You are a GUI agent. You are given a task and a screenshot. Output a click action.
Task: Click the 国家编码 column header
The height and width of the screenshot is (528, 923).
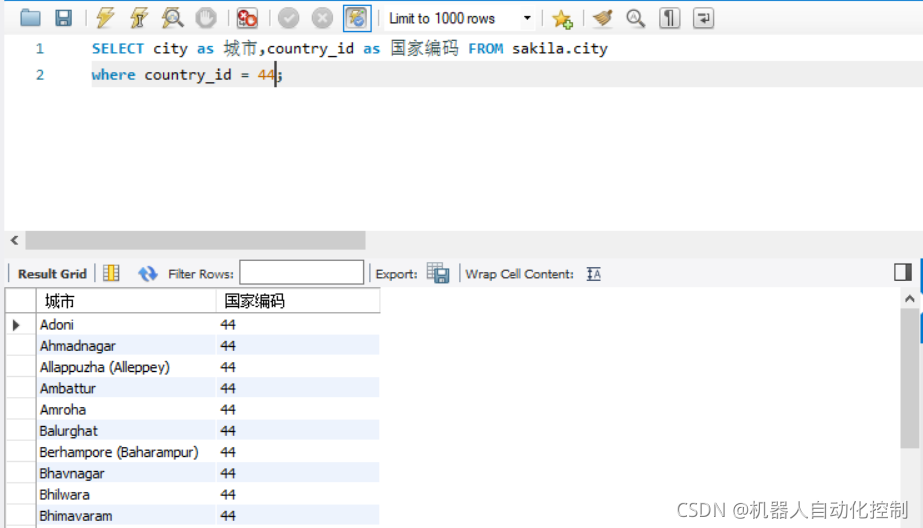tap(298, 301)
